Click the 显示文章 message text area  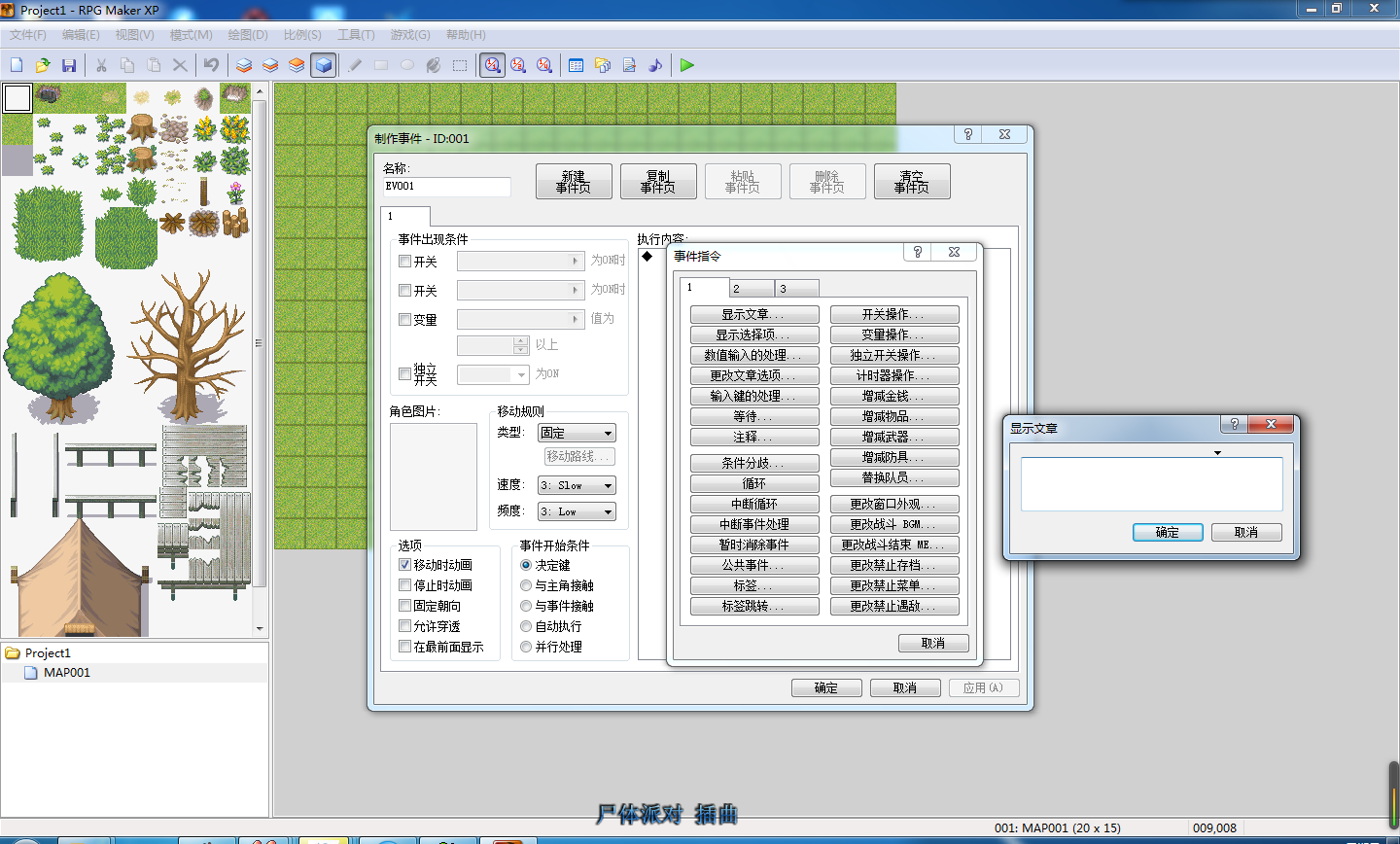pyautogui.click(x=1152, y=484)
